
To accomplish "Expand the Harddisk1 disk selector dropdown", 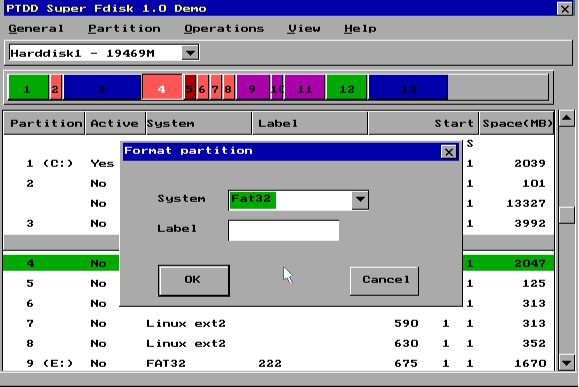I will pos(190,53).
